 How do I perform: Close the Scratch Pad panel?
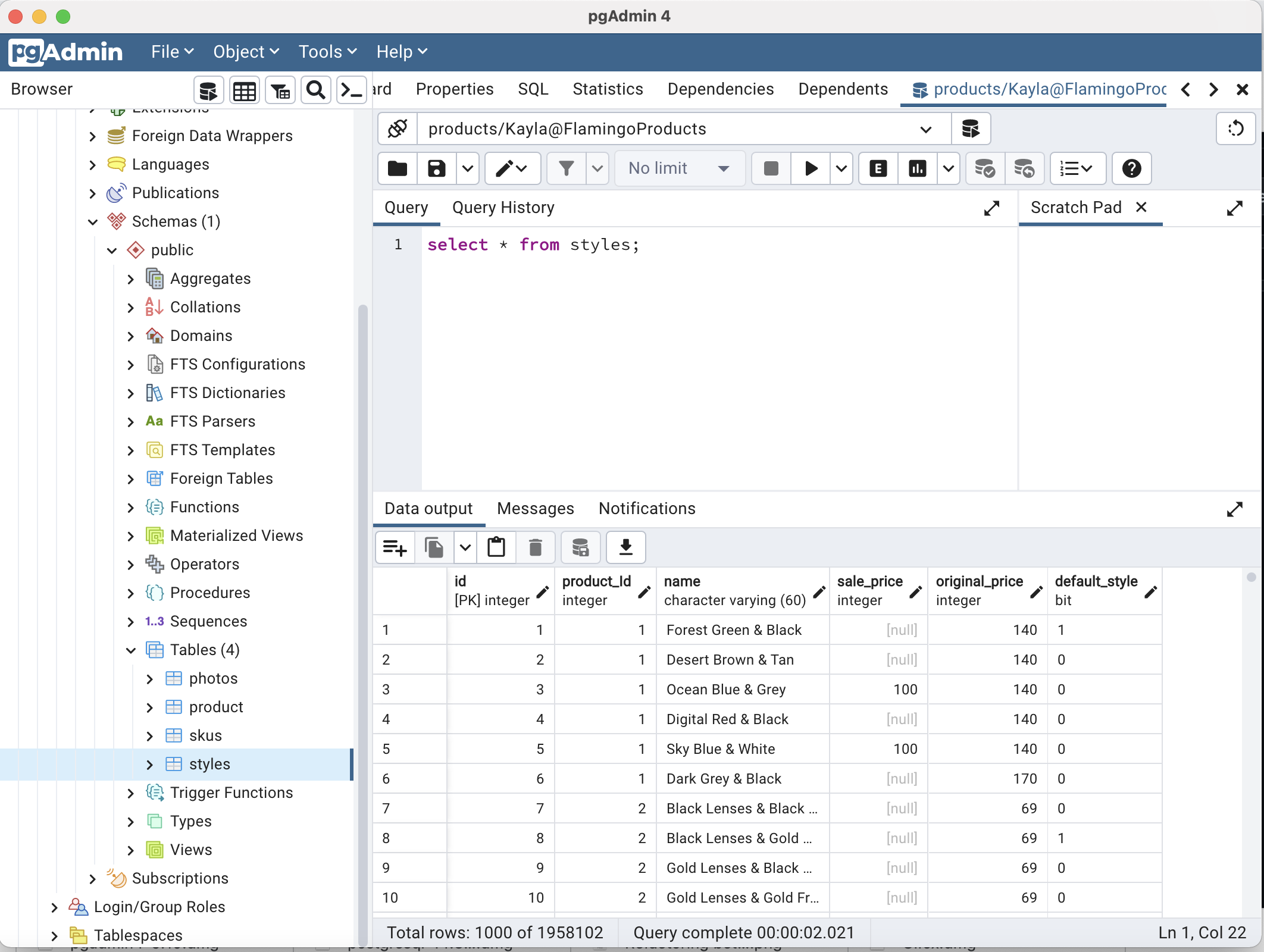[1141, 207]
